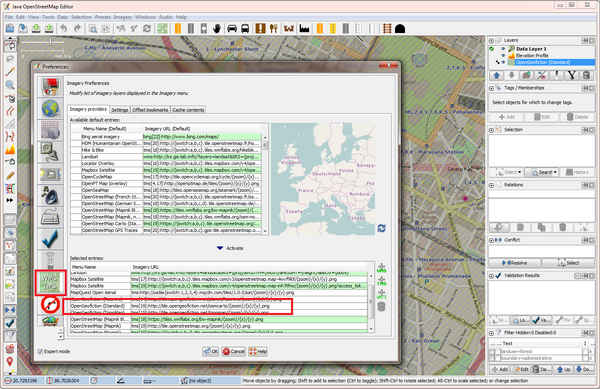Viewport: 600px width, 389px height.
Task: Click the Download map data toolbar icon
Action: click(x=36, y=28)
